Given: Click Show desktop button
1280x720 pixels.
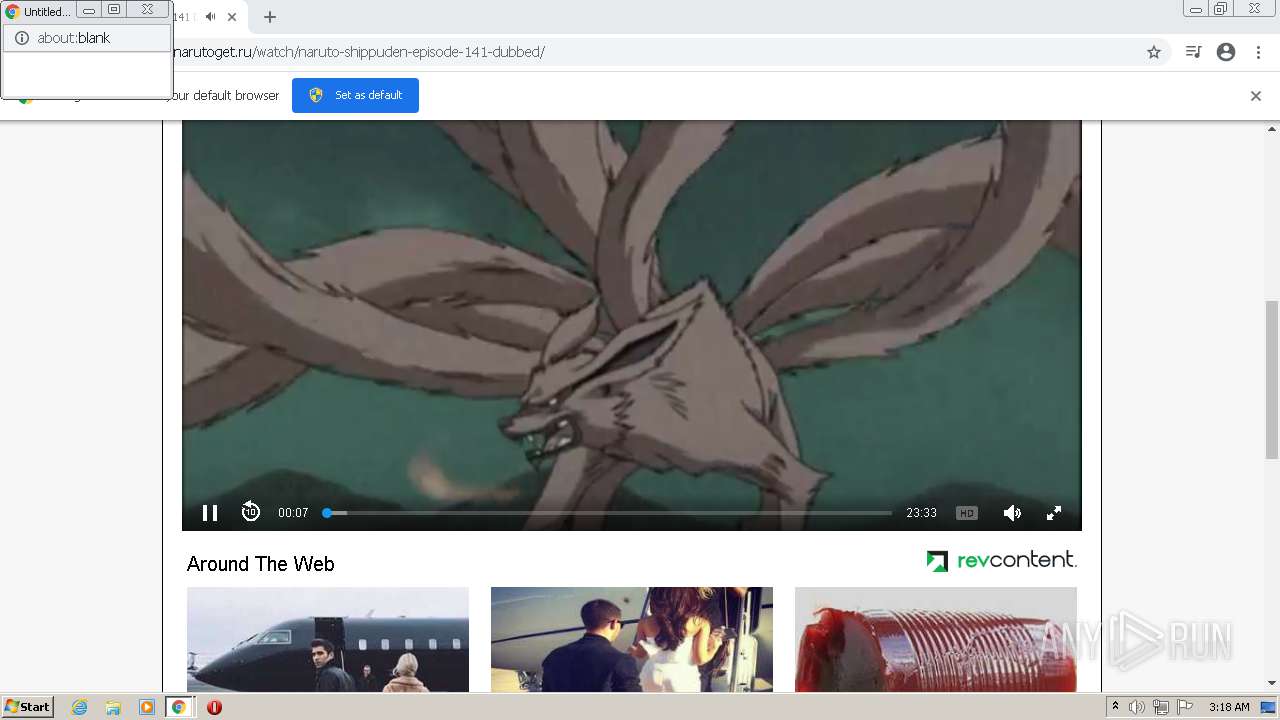Looking at the screenshot, I should tap(1270, 707).
